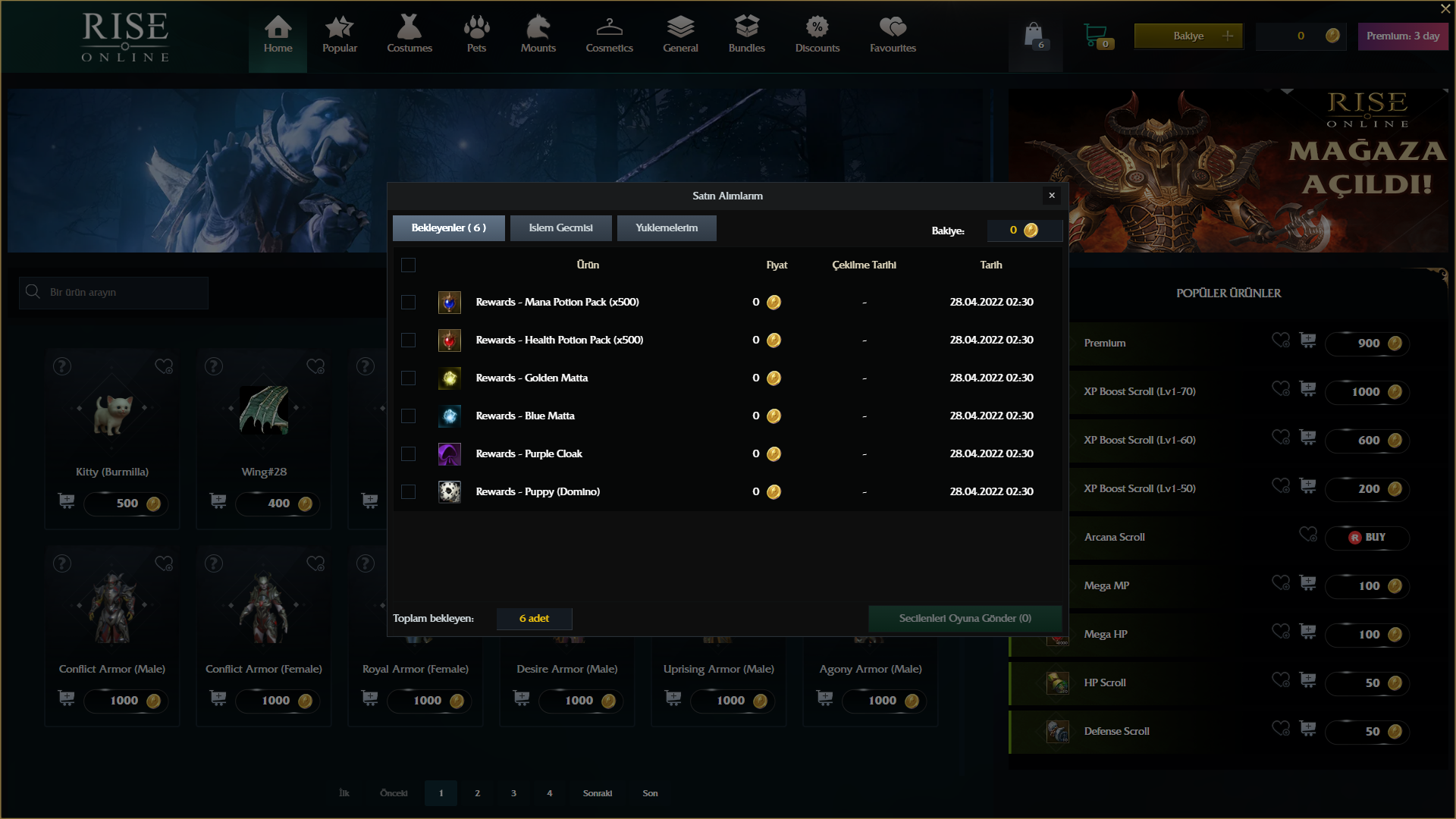Viewport: 1456px width, 819px height.
Task: Click the 900 price button for Premium
Action: [x=1367, y=343]
